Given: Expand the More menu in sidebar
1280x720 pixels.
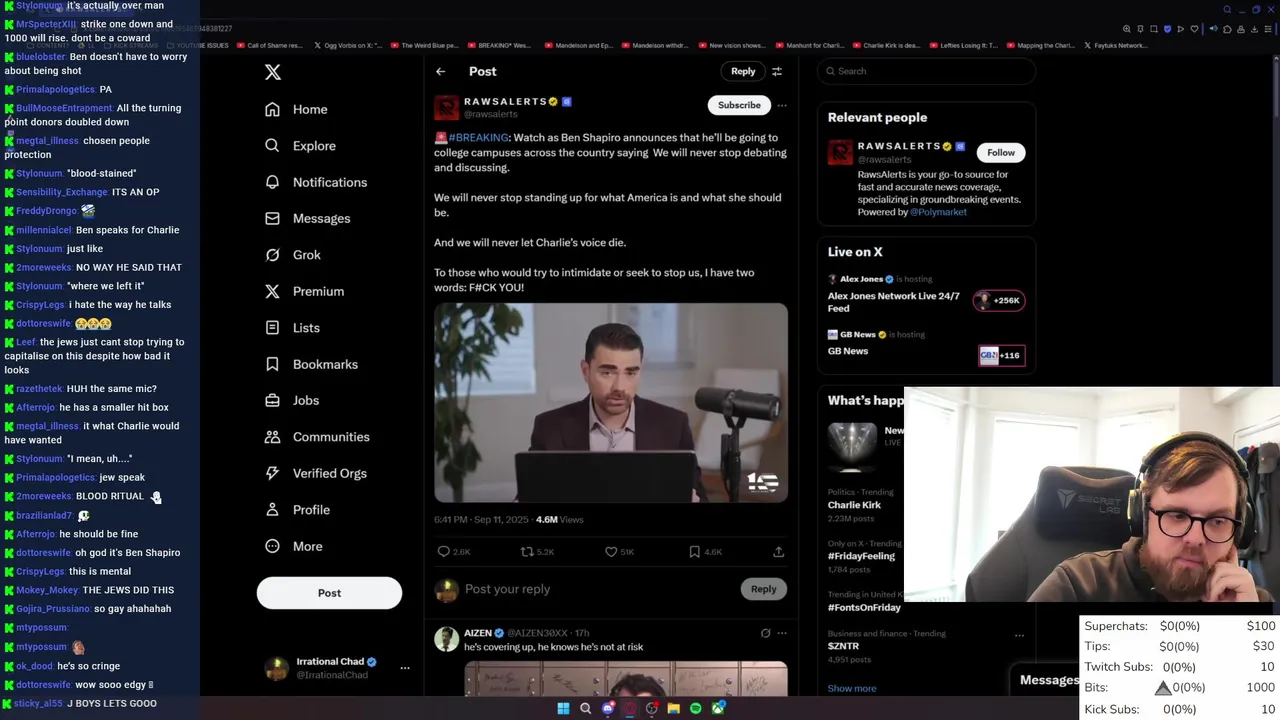Looking at the screenshot, I should click(293, 546).
